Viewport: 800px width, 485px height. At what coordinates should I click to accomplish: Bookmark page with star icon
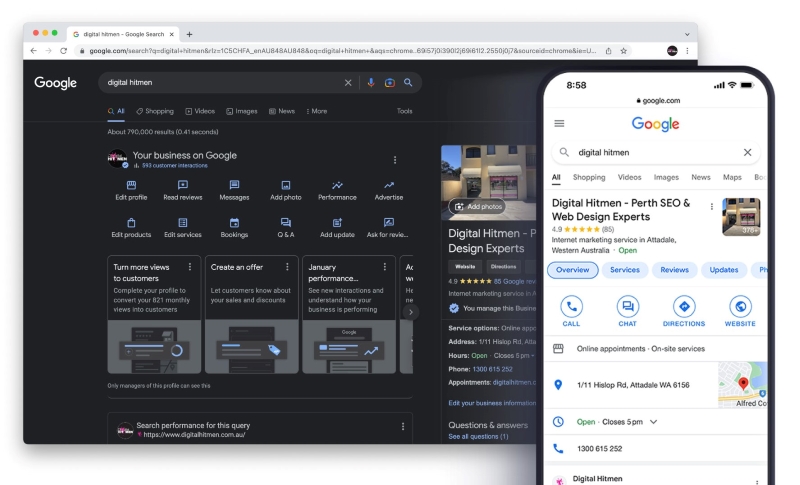click(623, 50)
